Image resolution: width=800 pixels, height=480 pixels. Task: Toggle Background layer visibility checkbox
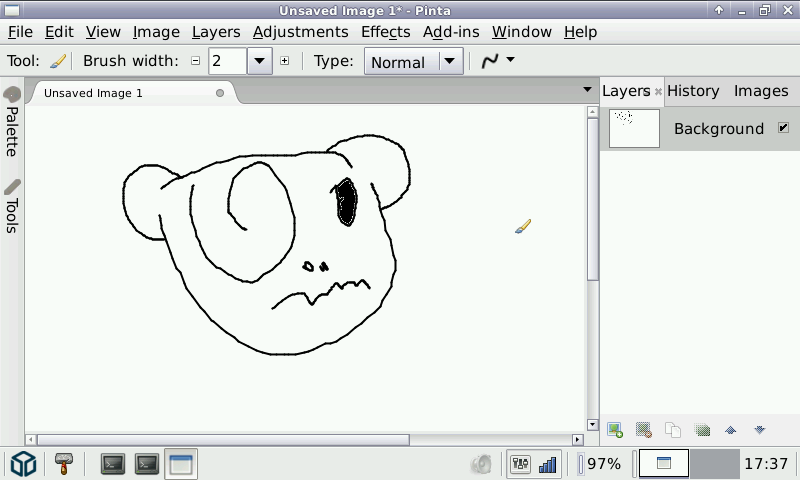[x=783, y=128]
